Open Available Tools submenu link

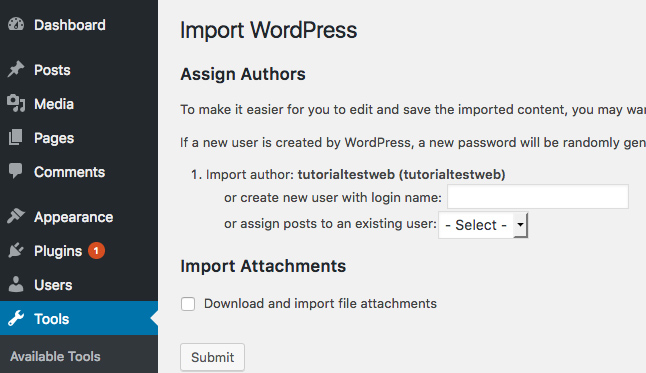tap(55, 356)
